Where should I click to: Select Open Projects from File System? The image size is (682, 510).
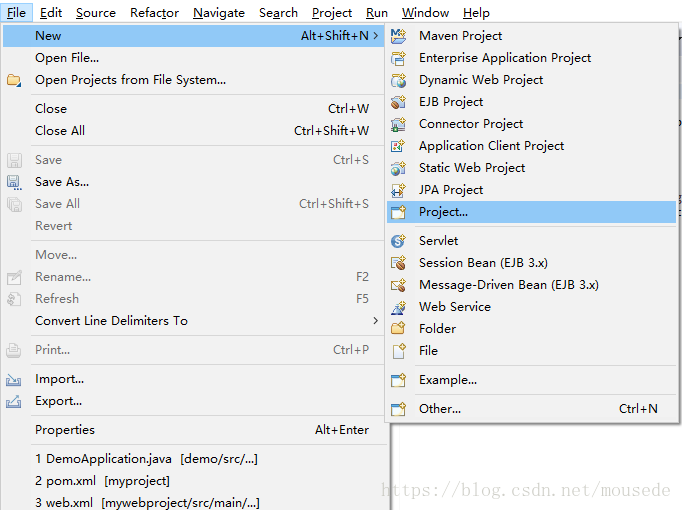click(x=130, y=80)
